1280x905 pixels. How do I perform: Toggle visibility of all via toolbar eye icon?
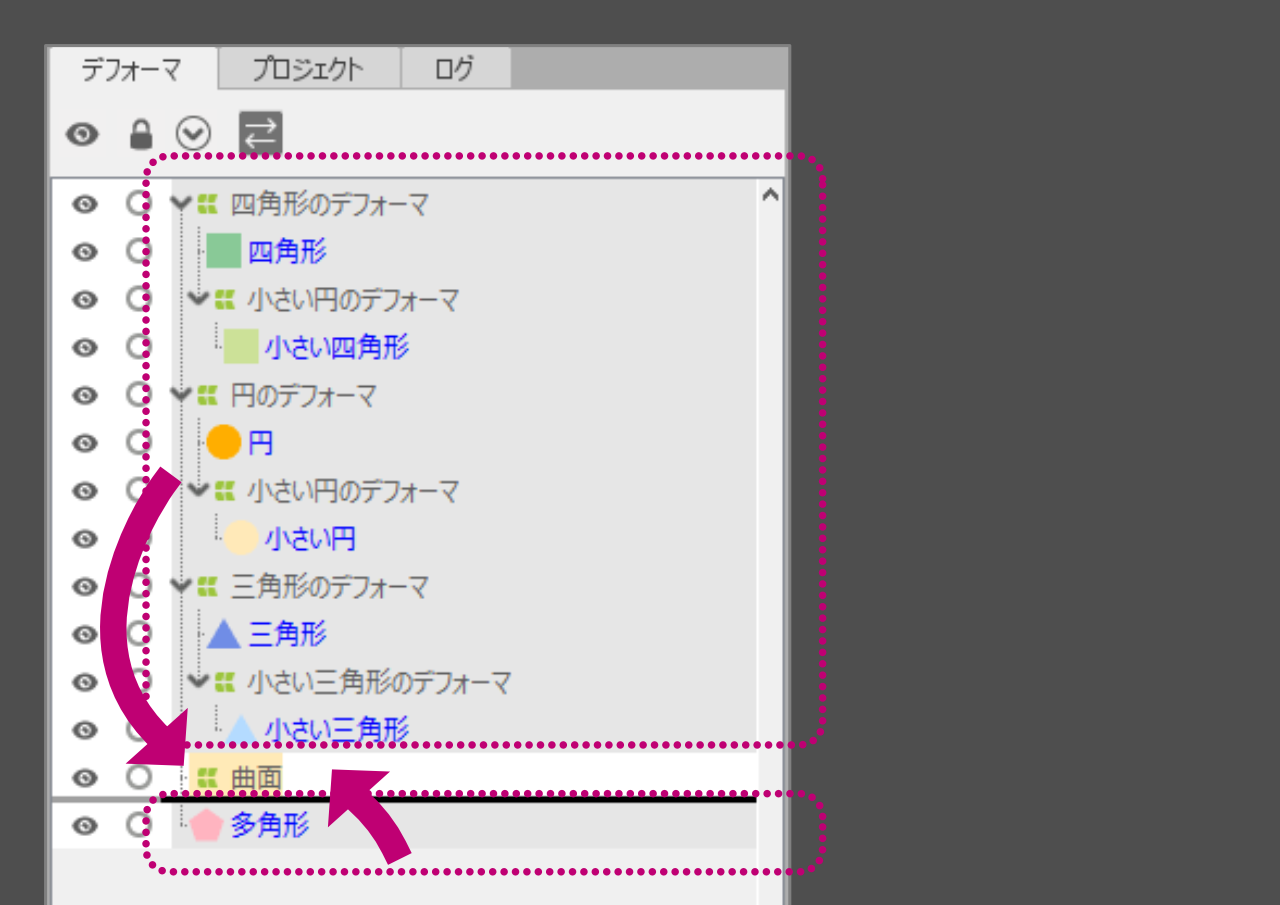[83, 134]
